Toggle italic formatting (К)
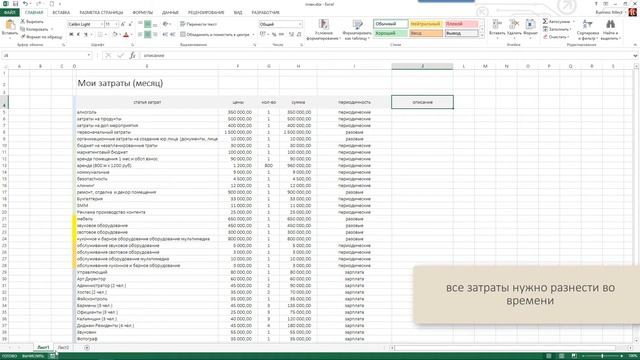 pyautogui.click(x=78, y=35)
